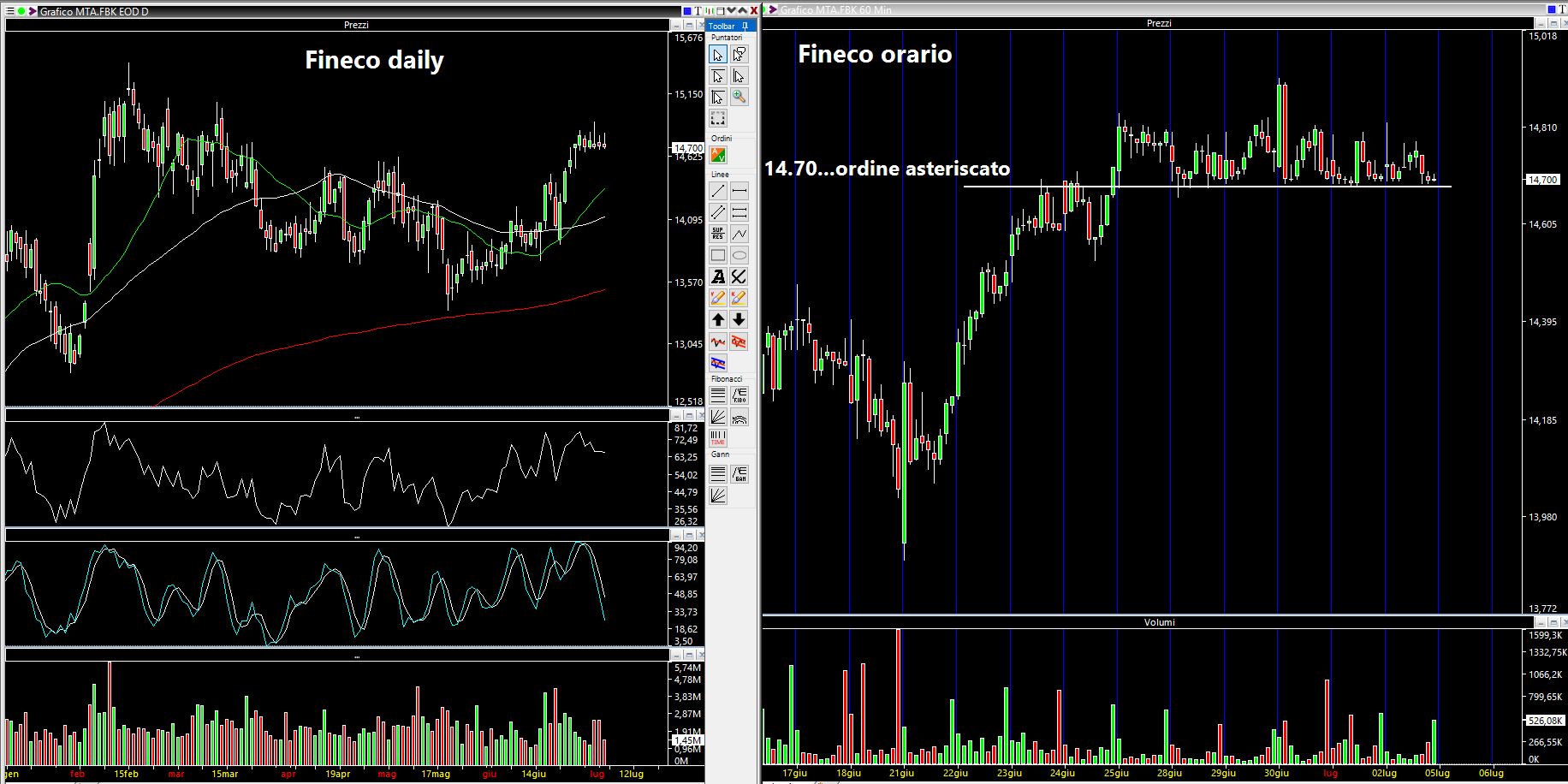The width and height of the screenshot is (1568, 784).
Task: Pick the left eraser pencil tool
Action: pos(718,298)
